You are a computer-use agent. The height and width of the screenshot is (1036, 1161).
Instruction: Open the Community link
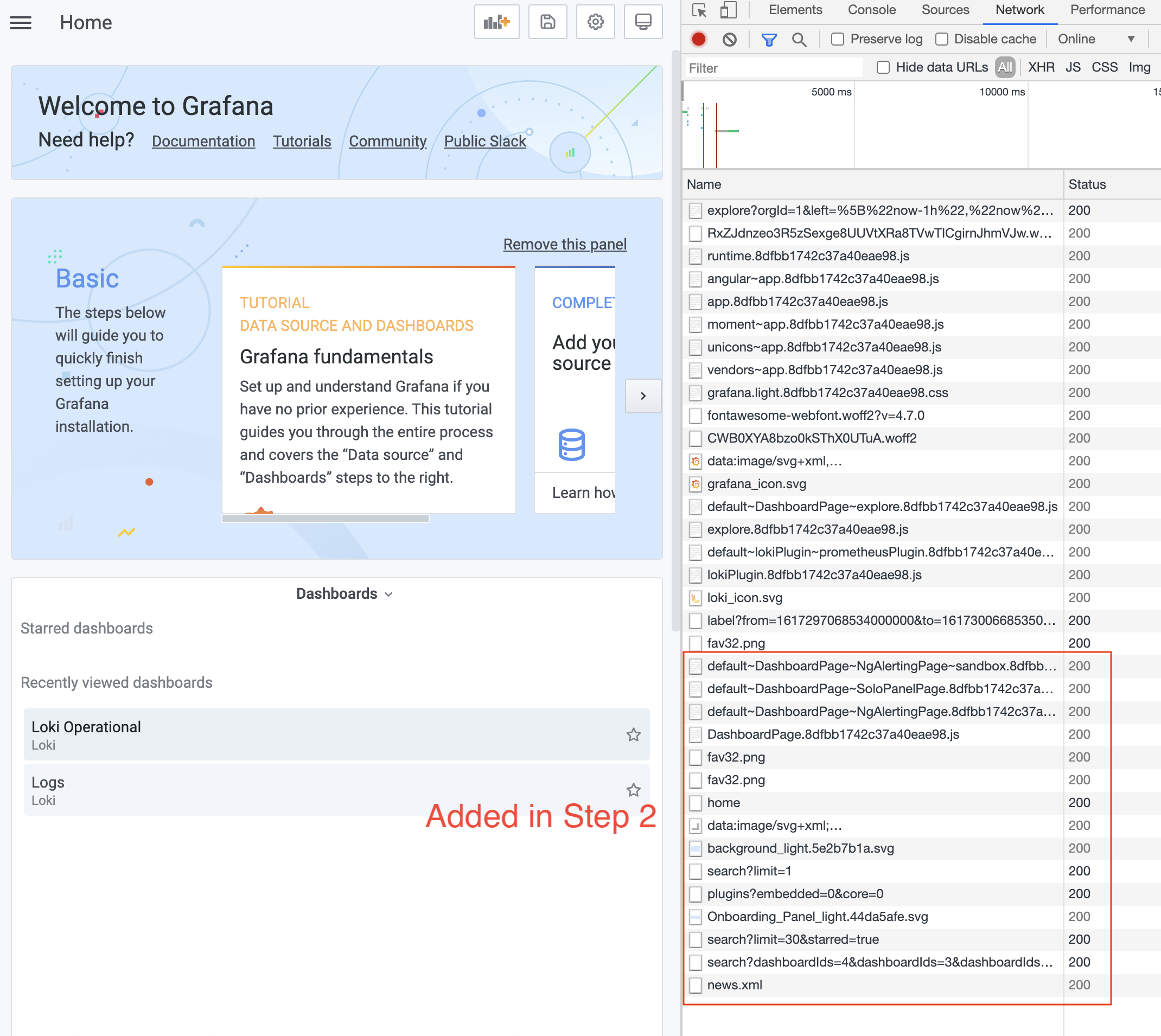click(x=388, y=141)
